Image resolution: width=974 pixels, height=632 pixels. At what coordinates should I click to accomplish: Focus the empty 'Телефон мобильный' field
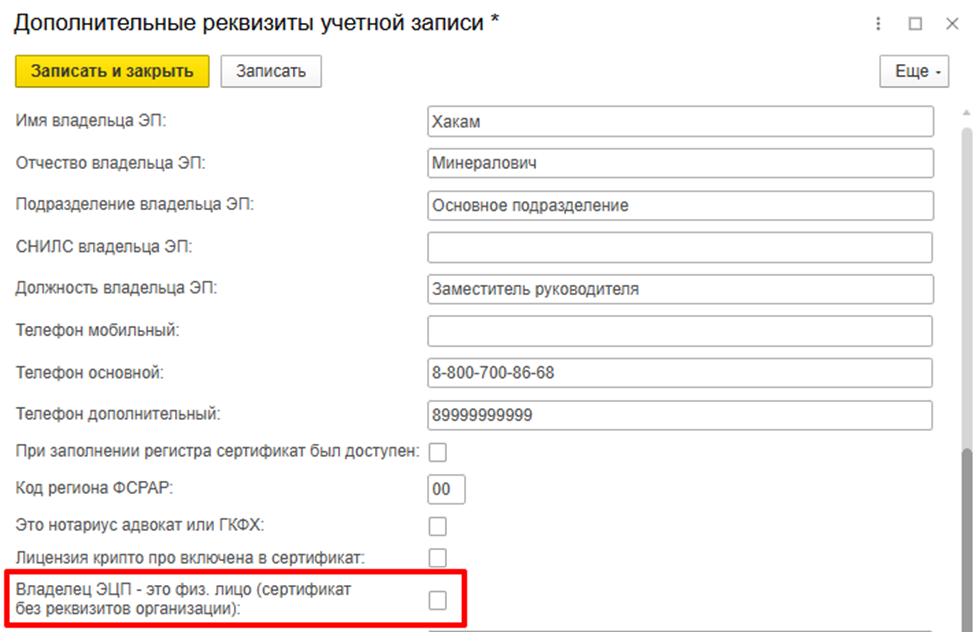pos(679,331)
